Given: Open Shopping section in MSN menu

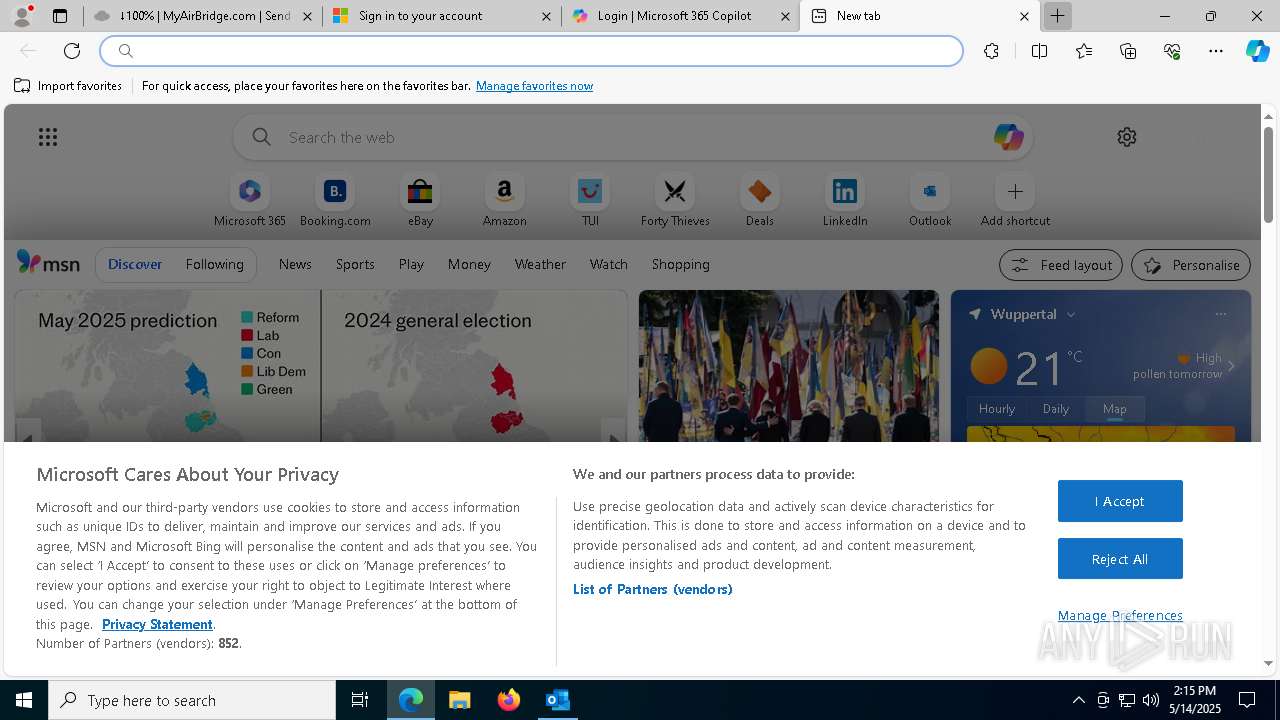Looking at the screenshot, I should pyautogui.click(x=681, y=264).
